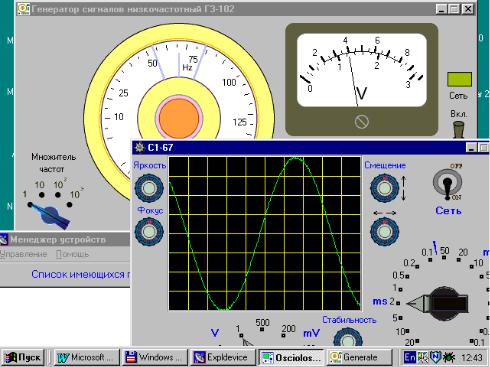Image resolution: width=490 pixels, height=367 pixels.
Task: Click the En language indicator in tray
Action: [x=409, y=357]
